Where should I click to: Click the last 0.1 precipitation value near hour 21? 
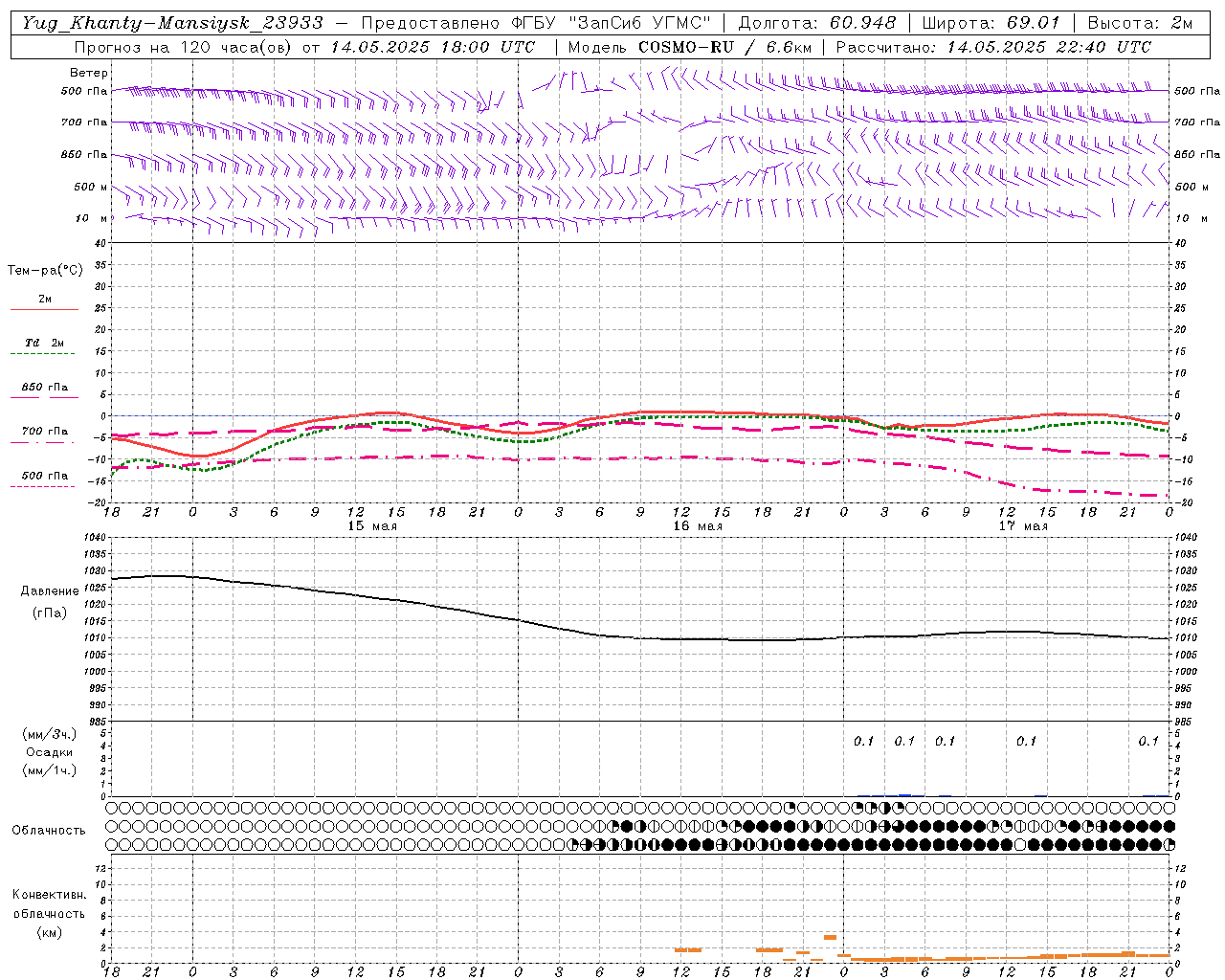1148,741
